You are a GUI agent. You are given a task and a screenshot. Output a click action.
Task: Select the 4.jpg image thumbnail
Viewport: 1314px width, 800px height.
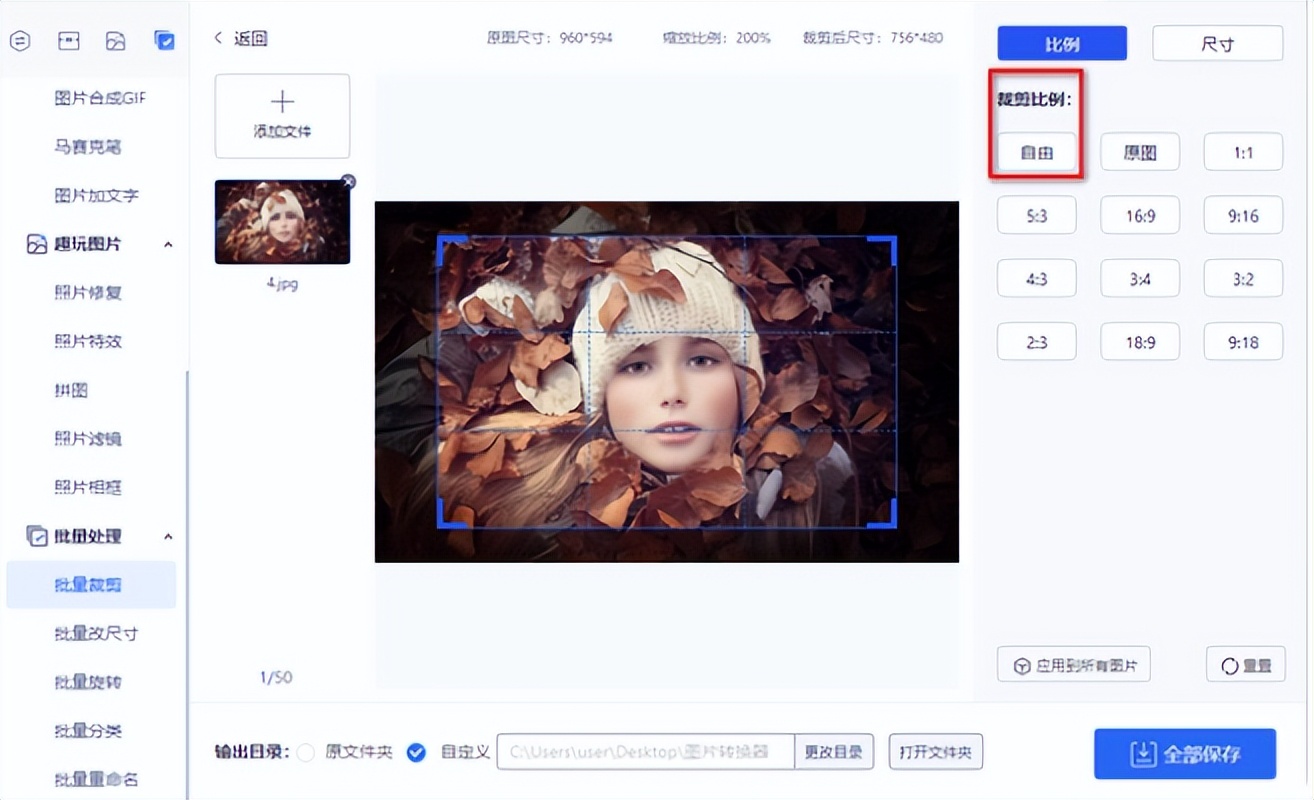pyautogui.click(x=282, y=219)
